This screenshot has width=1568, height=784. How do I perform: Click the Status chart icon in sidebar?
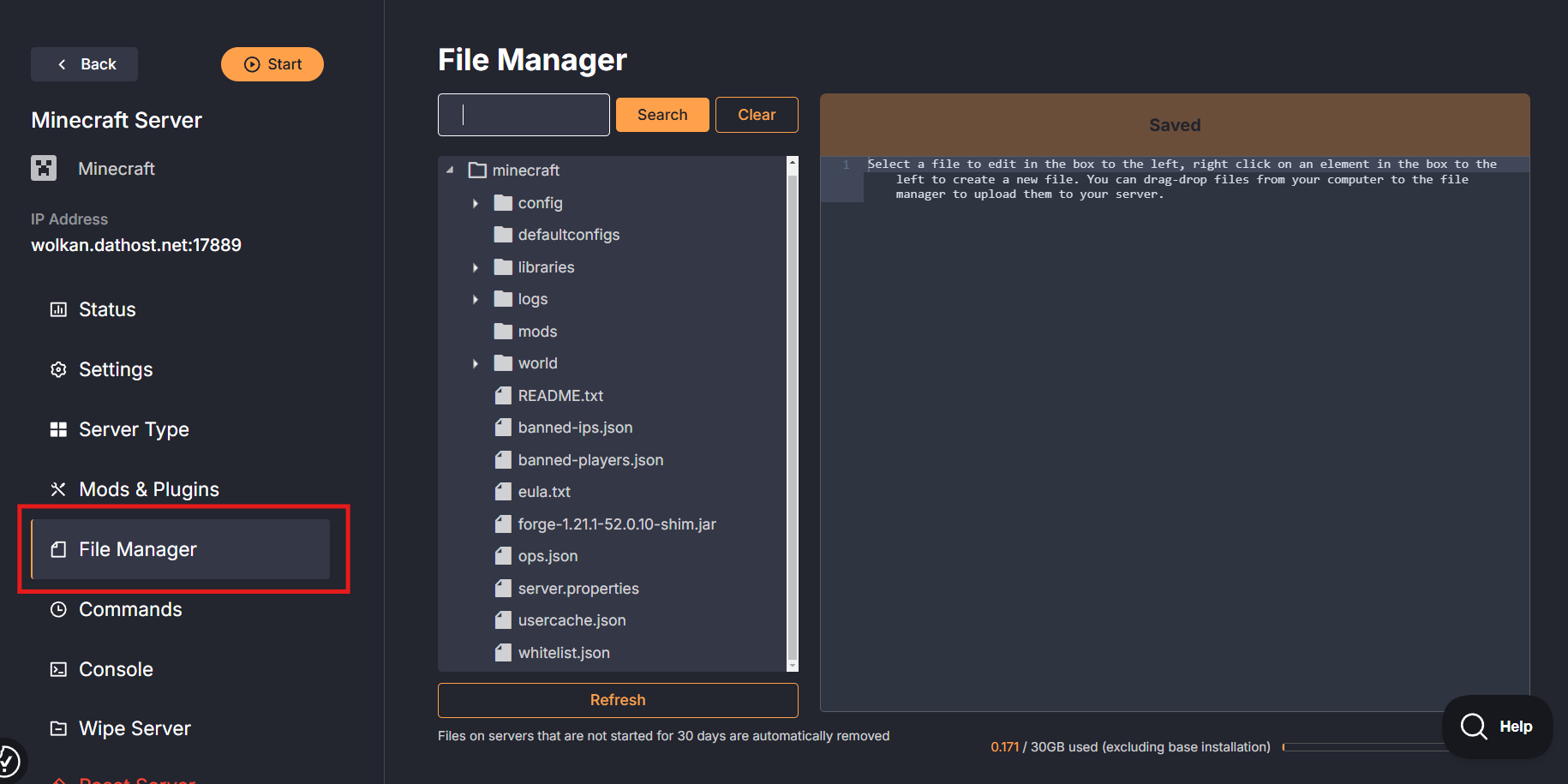[x=58, y=309]
